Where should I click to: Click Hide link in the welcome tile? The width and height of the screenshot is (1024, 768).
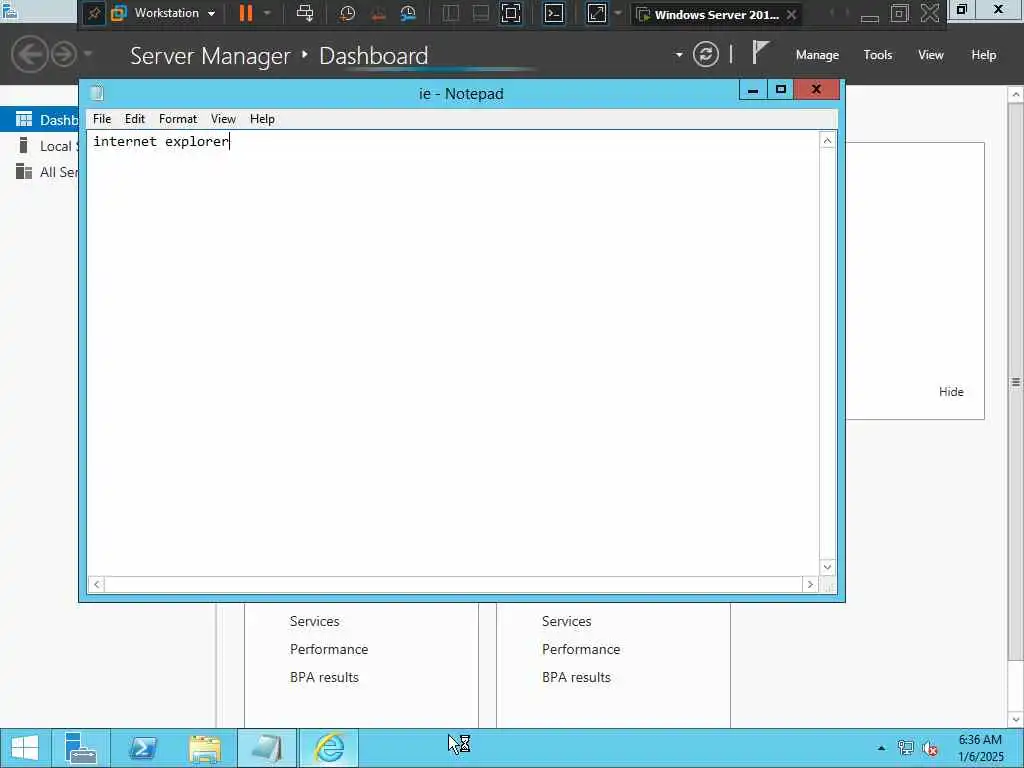951,391
